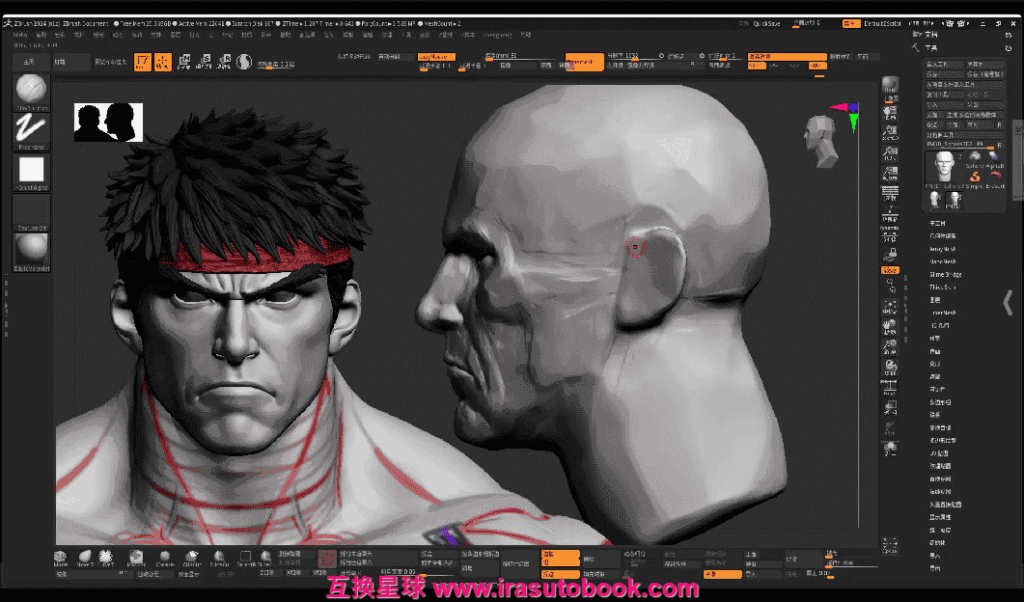This screenshot has width=1024, height=602.
Task: Click the refresh icon on the 文件 row
Action: coord(1008,35)
